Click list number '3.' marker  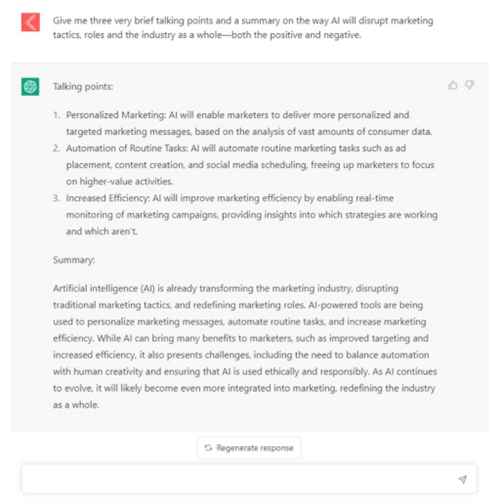pyautogui.click(x=57, y=198)
